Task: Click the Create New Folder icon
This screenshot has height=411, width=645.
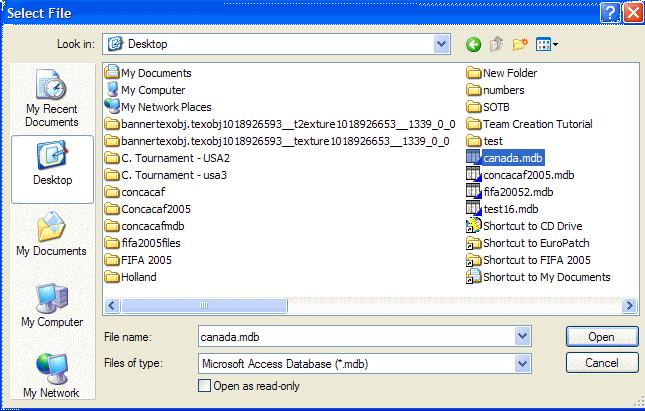Action: (520, 44)
